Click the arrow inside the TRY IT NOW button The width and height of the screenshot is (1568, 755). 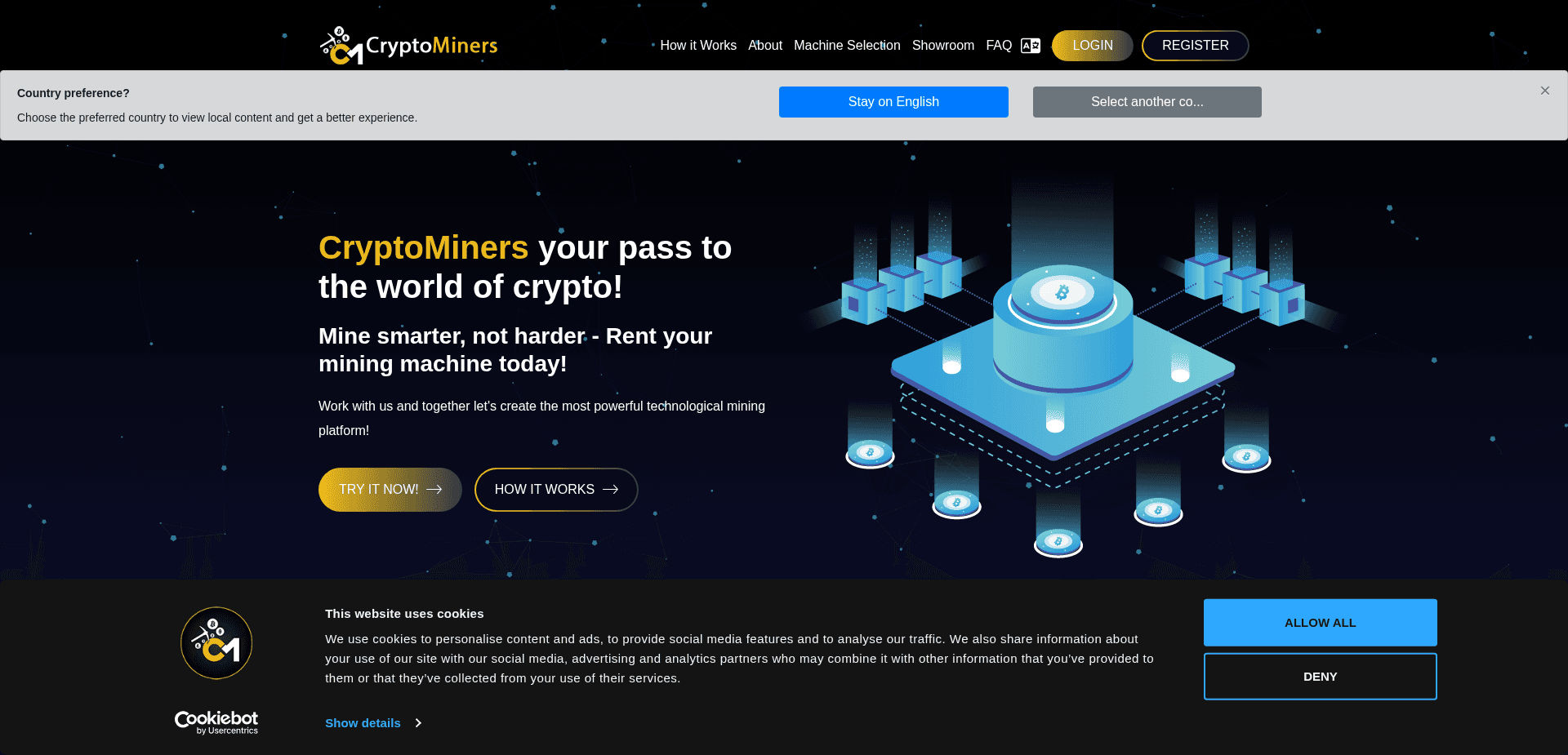[437, 490]
